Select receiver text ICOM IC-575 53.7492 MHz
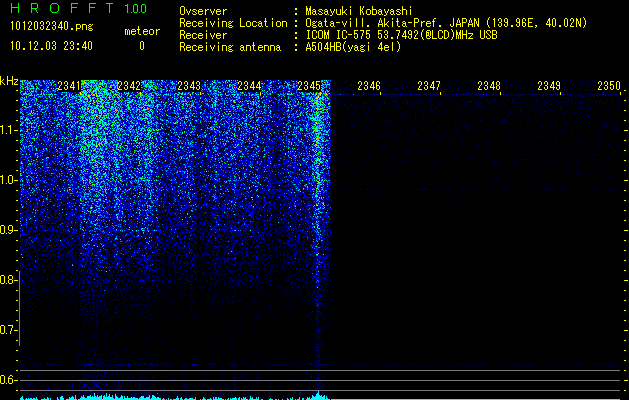 [x=401, y=35]
